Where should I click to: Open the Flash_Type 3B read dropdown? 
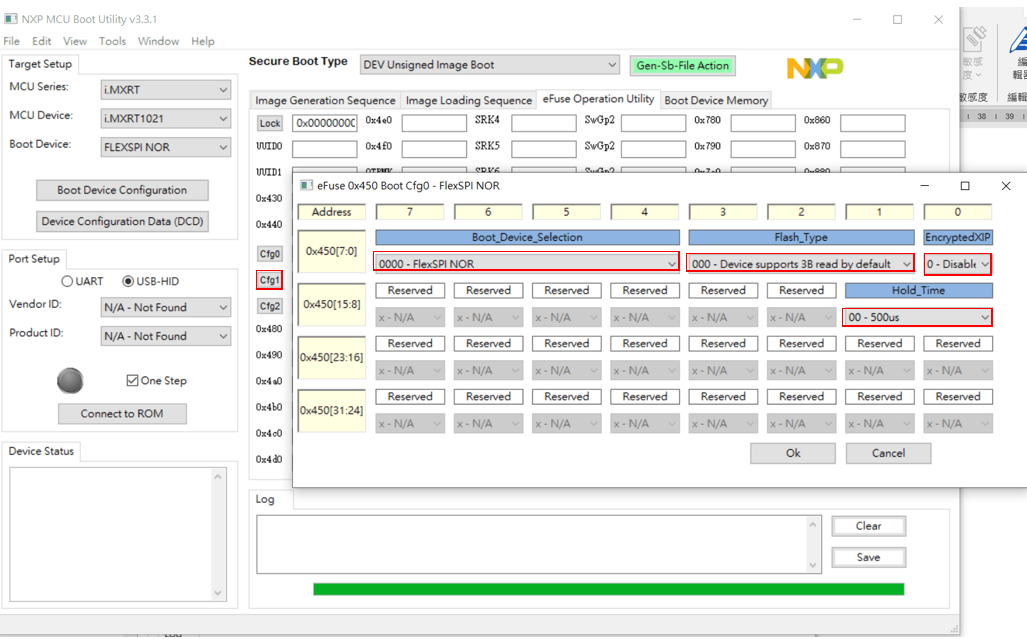point(800,263)
